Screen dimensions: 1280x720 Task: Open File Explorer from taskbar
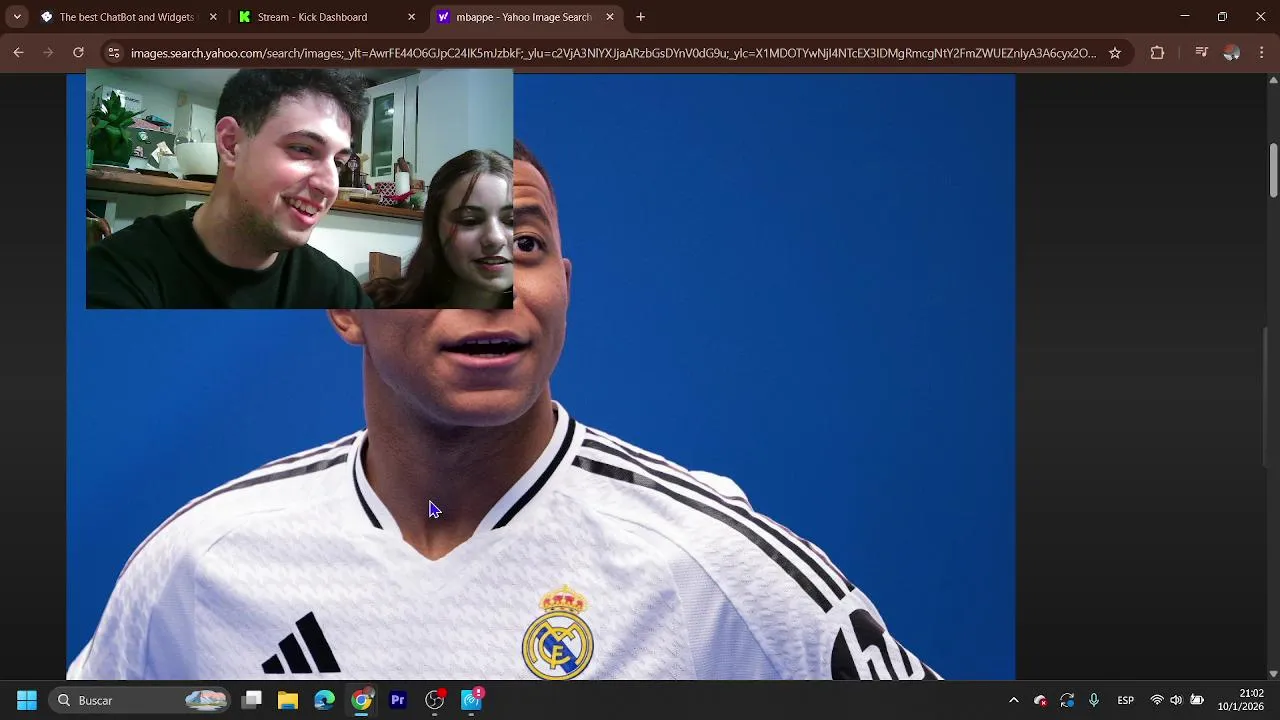288,700
